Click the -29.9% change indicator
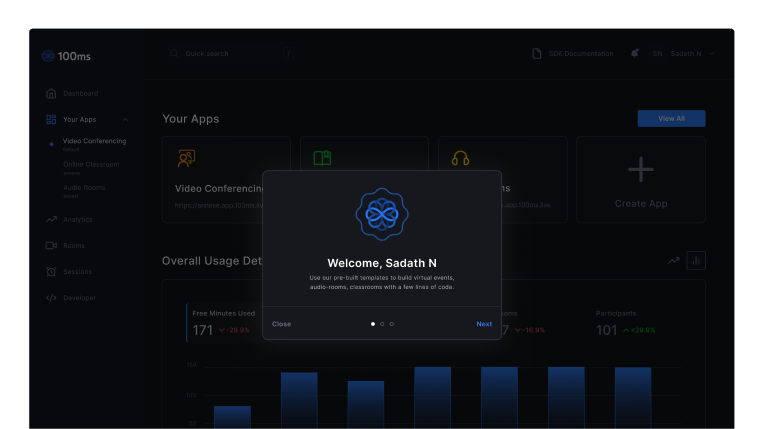 pyautogui.click(x=234, y=330)
